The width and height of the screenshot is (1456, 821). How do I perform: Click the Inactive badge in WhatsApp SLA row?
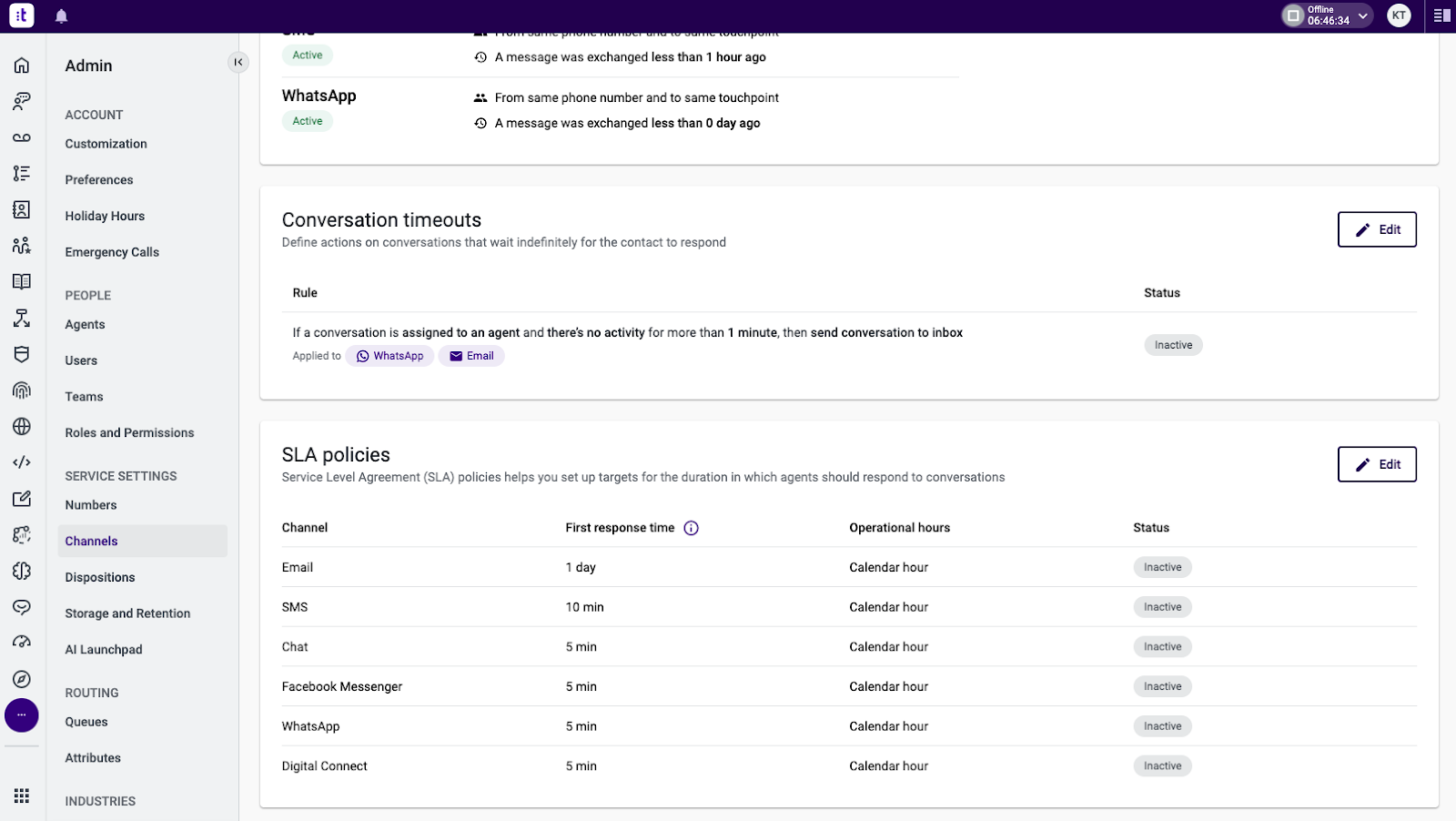pyautogui.click(x=1162, y=726)
